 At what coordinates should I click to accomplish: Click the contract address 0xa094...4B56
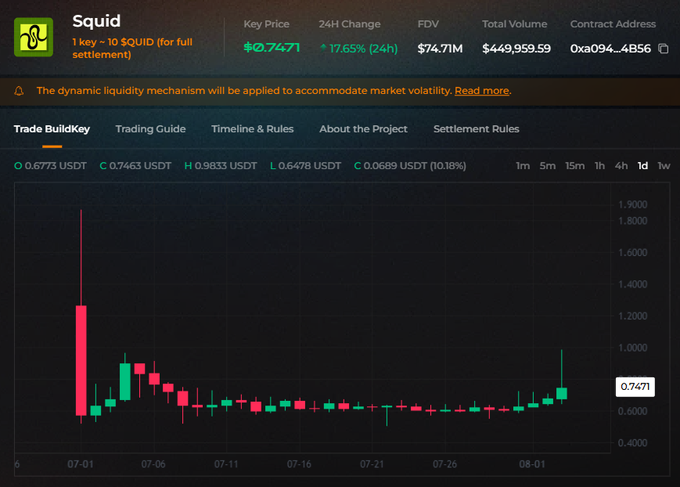(610, 49)
